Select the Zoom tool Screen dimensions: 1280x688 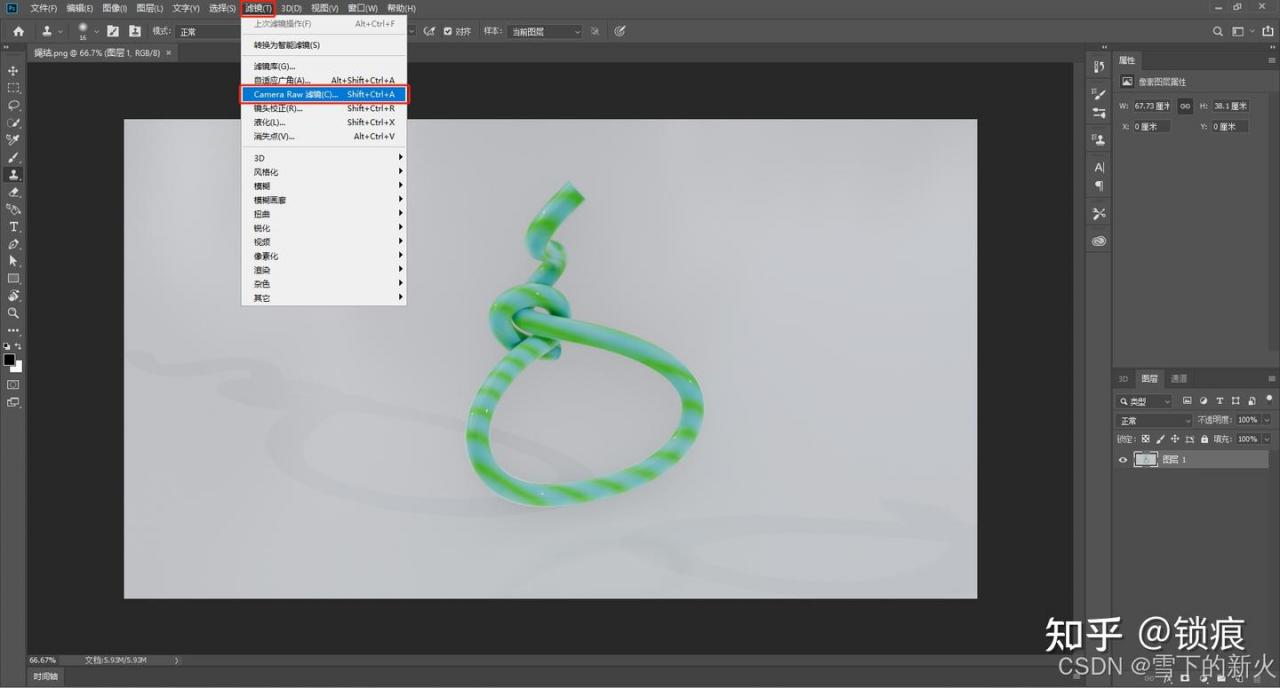tap(13, 313)
